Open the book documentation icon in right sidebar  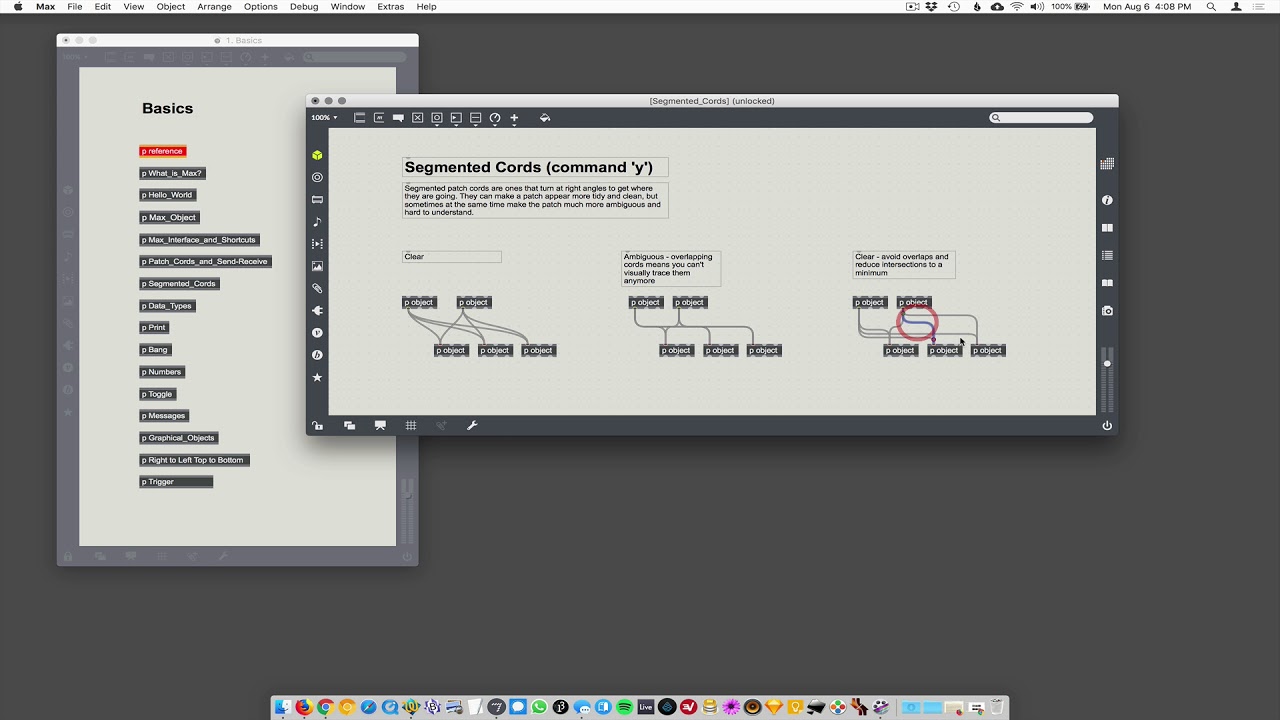click(1107, 283)
